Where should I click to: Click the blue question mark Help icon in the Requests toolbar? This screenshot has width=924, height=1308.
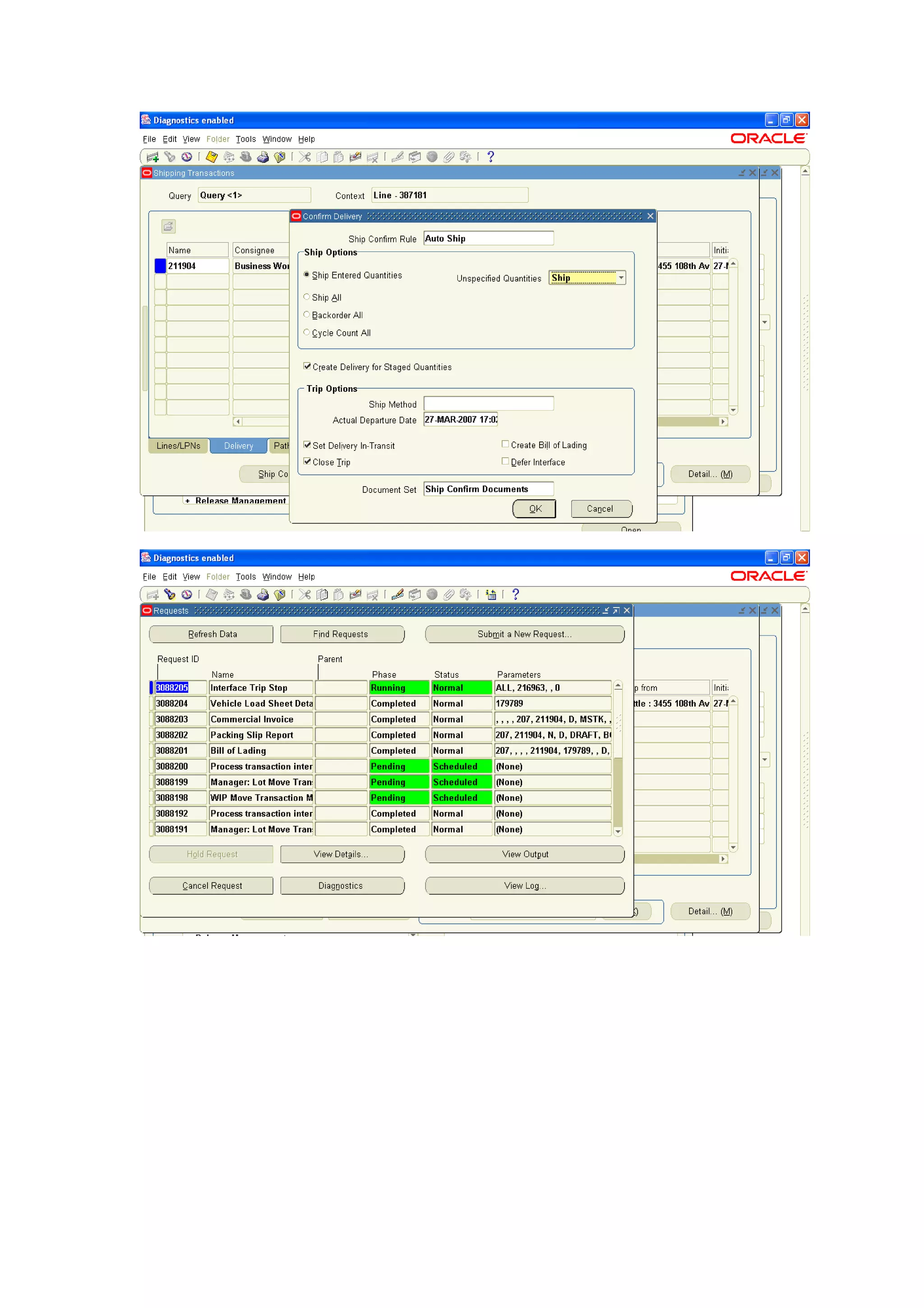pos(516,594)
